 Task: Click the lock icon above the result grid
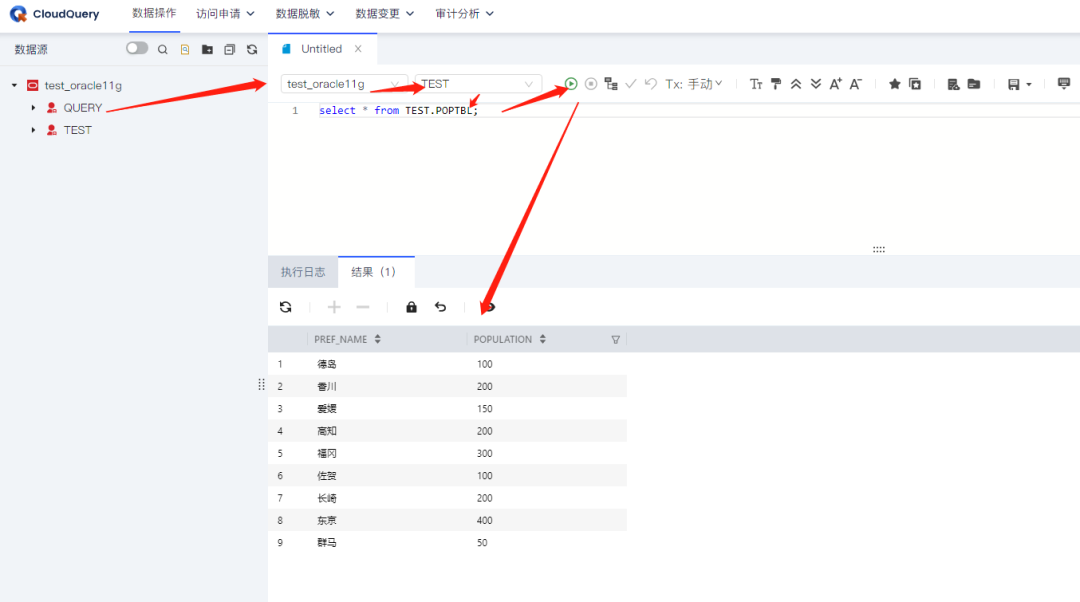[410, 306]
